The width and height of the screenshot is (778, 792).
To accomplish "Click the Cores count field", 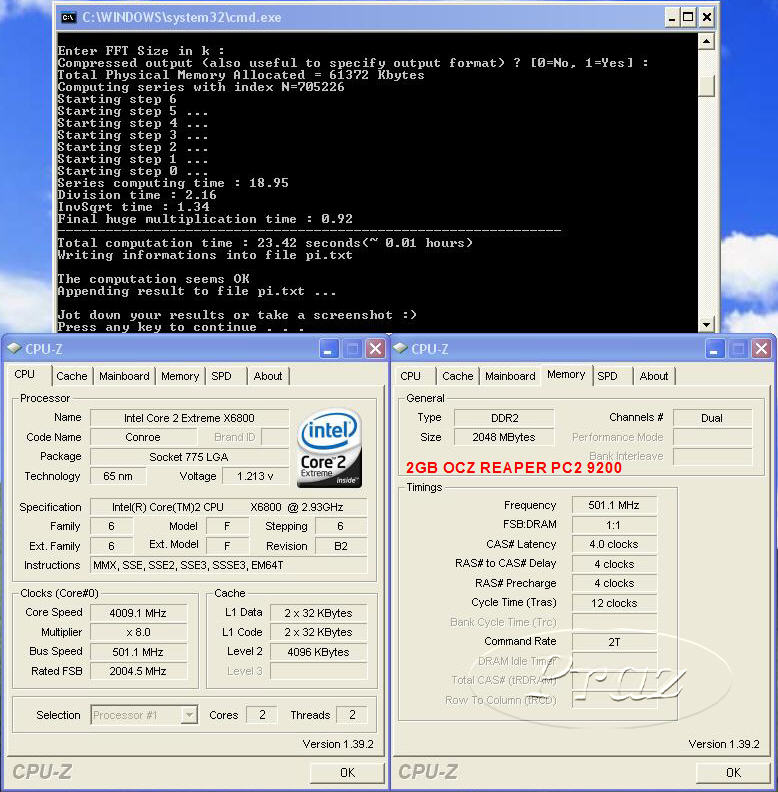I will tap(262, 715).
